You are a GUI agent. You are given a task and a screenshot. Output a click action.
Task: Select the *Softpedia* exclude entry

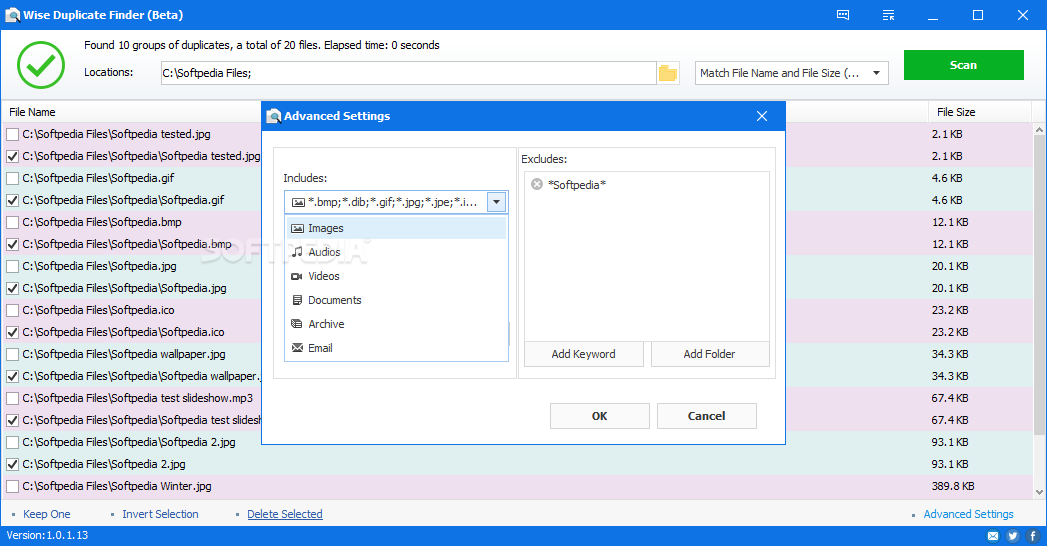[x=577, y=185]
